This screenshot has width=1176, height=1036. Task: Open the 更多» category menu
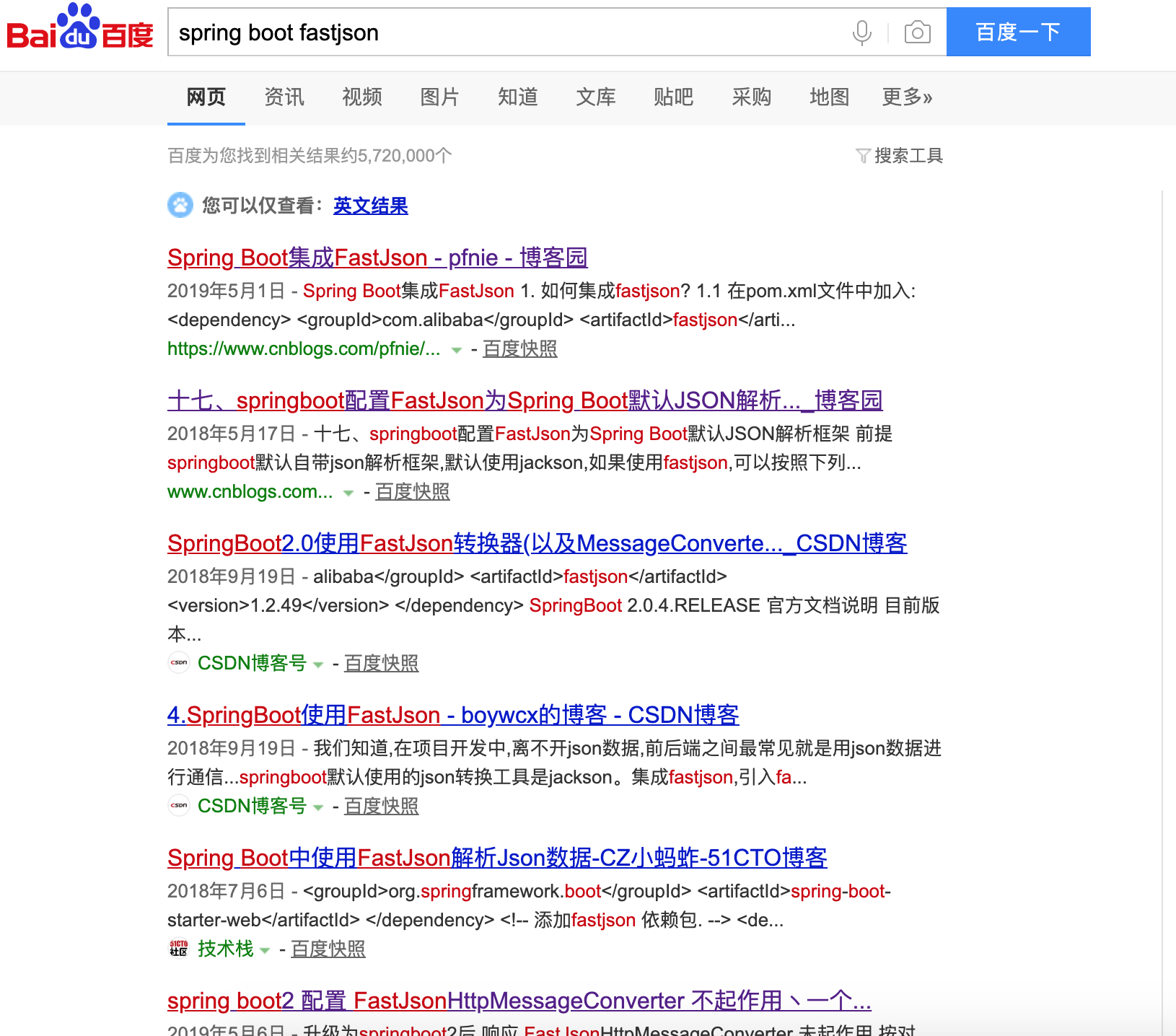click(907, 97)
